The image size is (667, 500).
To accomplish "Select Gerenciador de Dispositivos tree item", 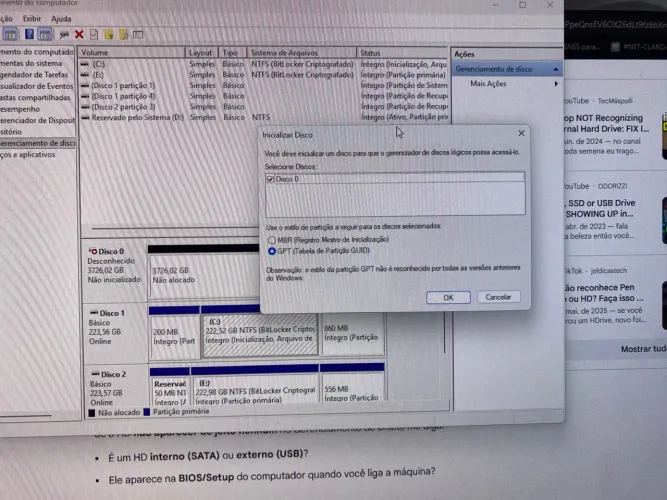I will tap(37, 120).
